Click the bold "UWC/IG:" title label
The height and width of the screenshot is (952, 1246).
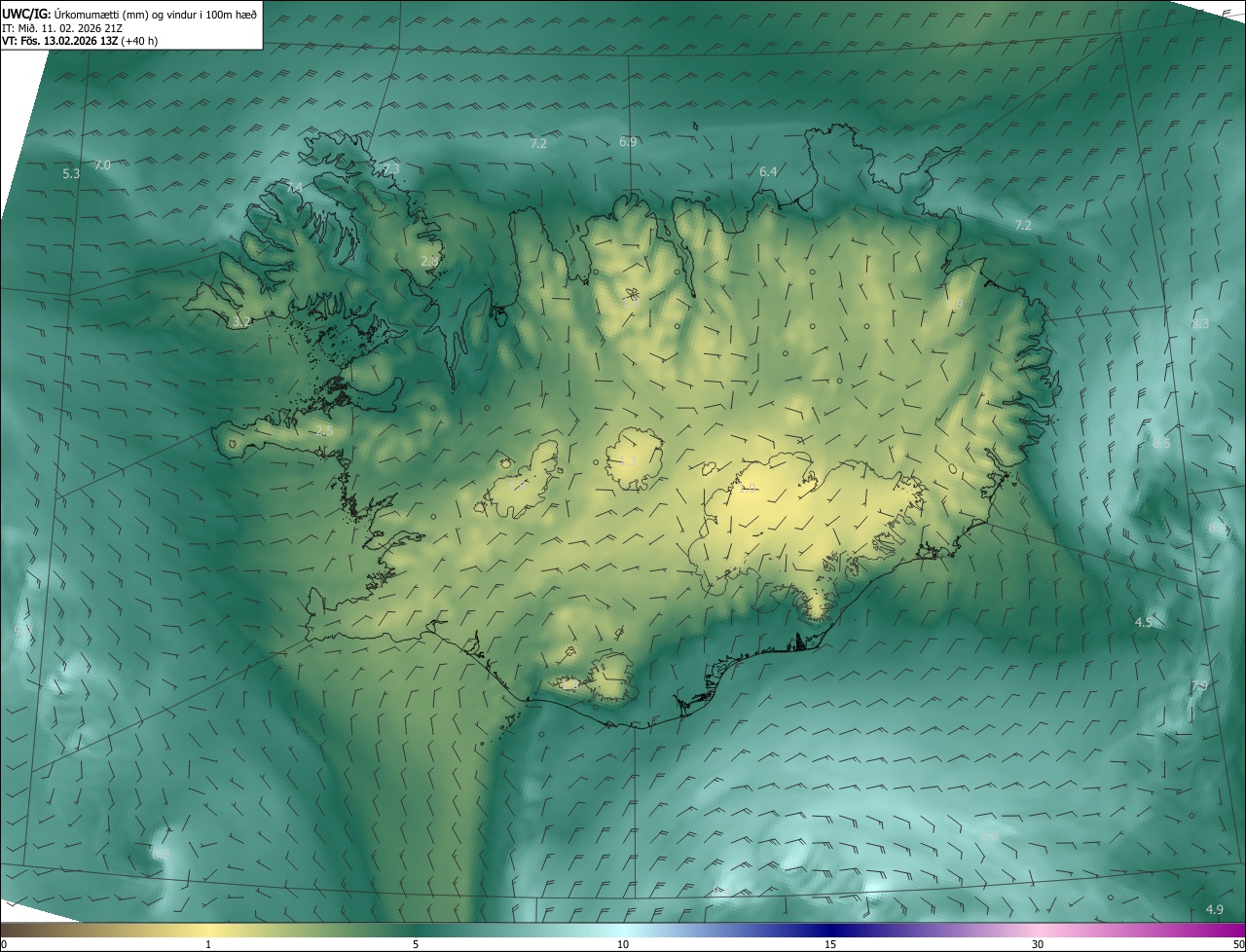(x=26, y=13)
